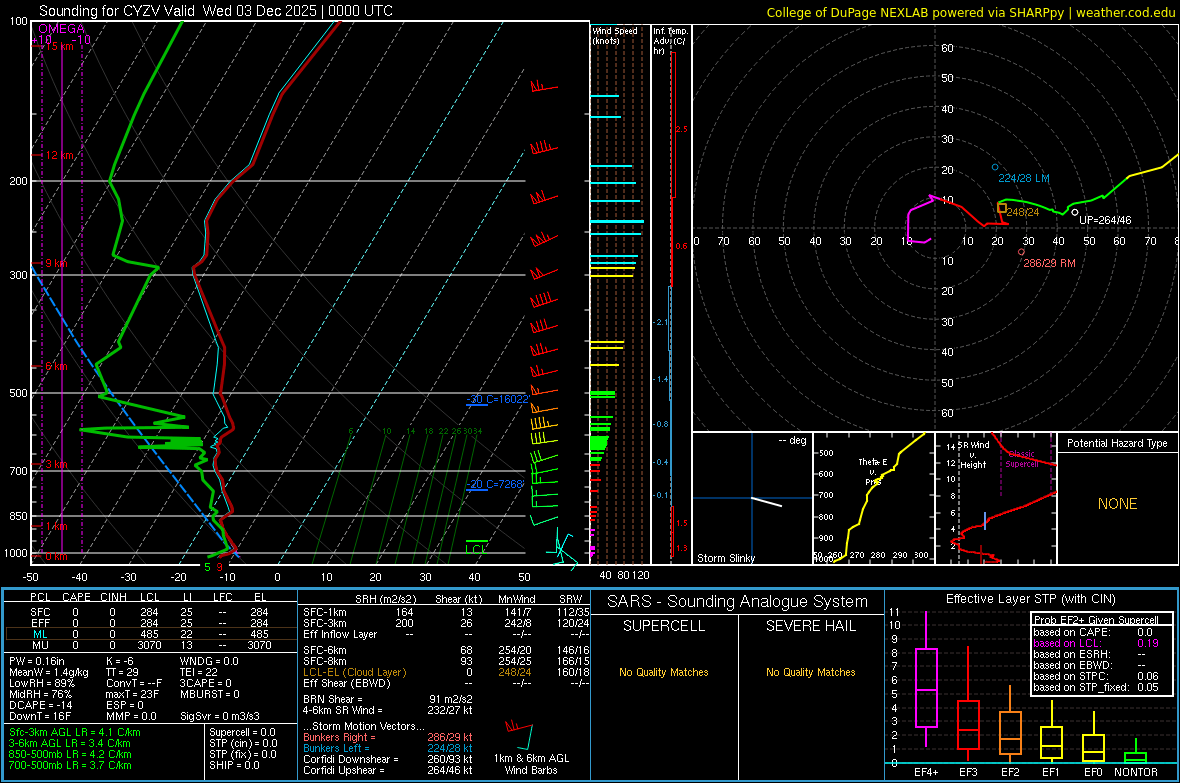
Task: Click the Bunkers Left circle marker on hodograph
Action: (x=995, y=167)
